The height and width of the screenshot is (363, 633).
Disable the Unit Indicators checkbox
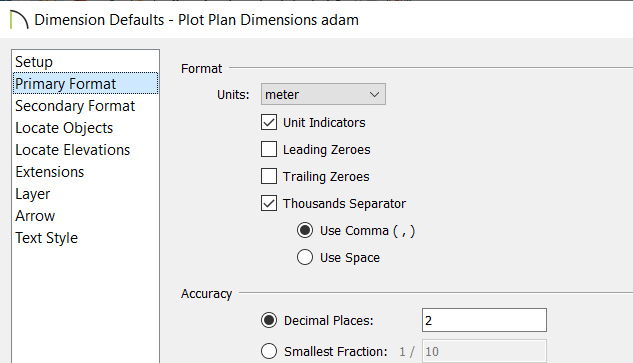pos(269,122)
